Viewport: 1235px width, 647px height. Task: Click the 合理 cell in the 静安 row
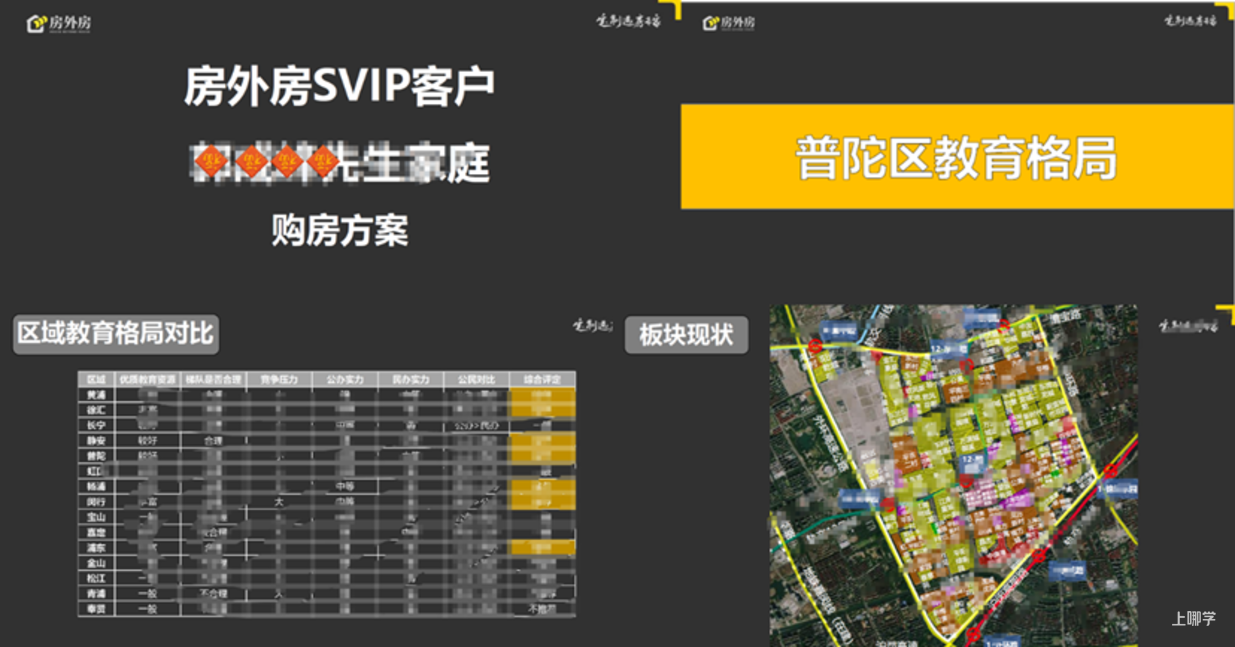(213, 441)
